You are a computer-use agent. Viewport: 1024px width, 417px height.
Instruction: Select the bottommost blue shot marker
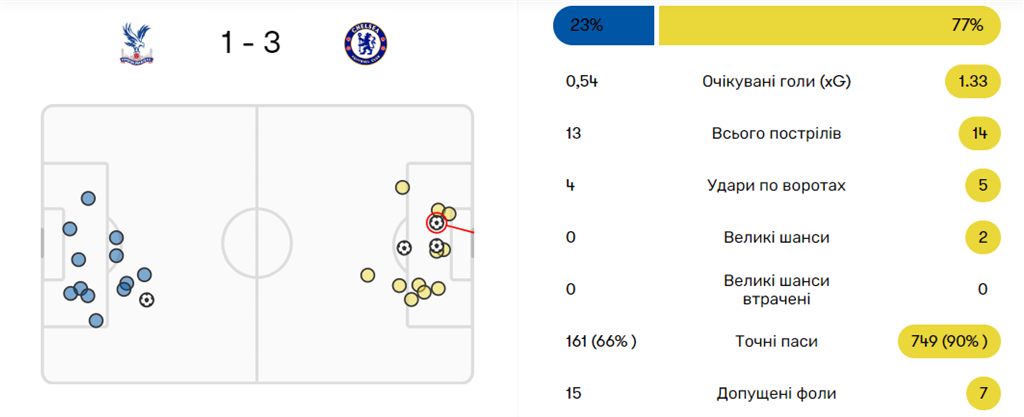(96, 320)
